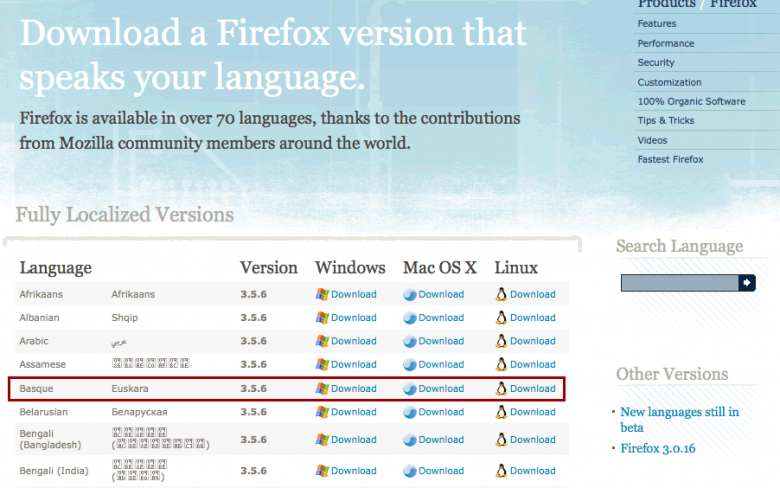Image resolution: width=780 pixels, height=488 pixels.
Task: Open the 100% Organic Software link
Action: tap(691, 101)
